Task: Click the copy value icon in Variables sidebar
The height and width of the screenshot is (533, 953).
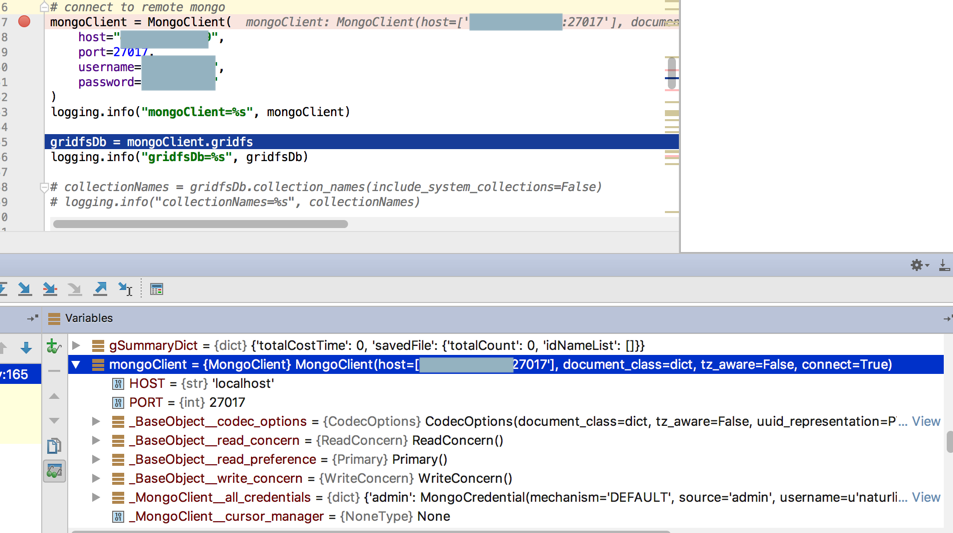Action: (x=54, y=446)
